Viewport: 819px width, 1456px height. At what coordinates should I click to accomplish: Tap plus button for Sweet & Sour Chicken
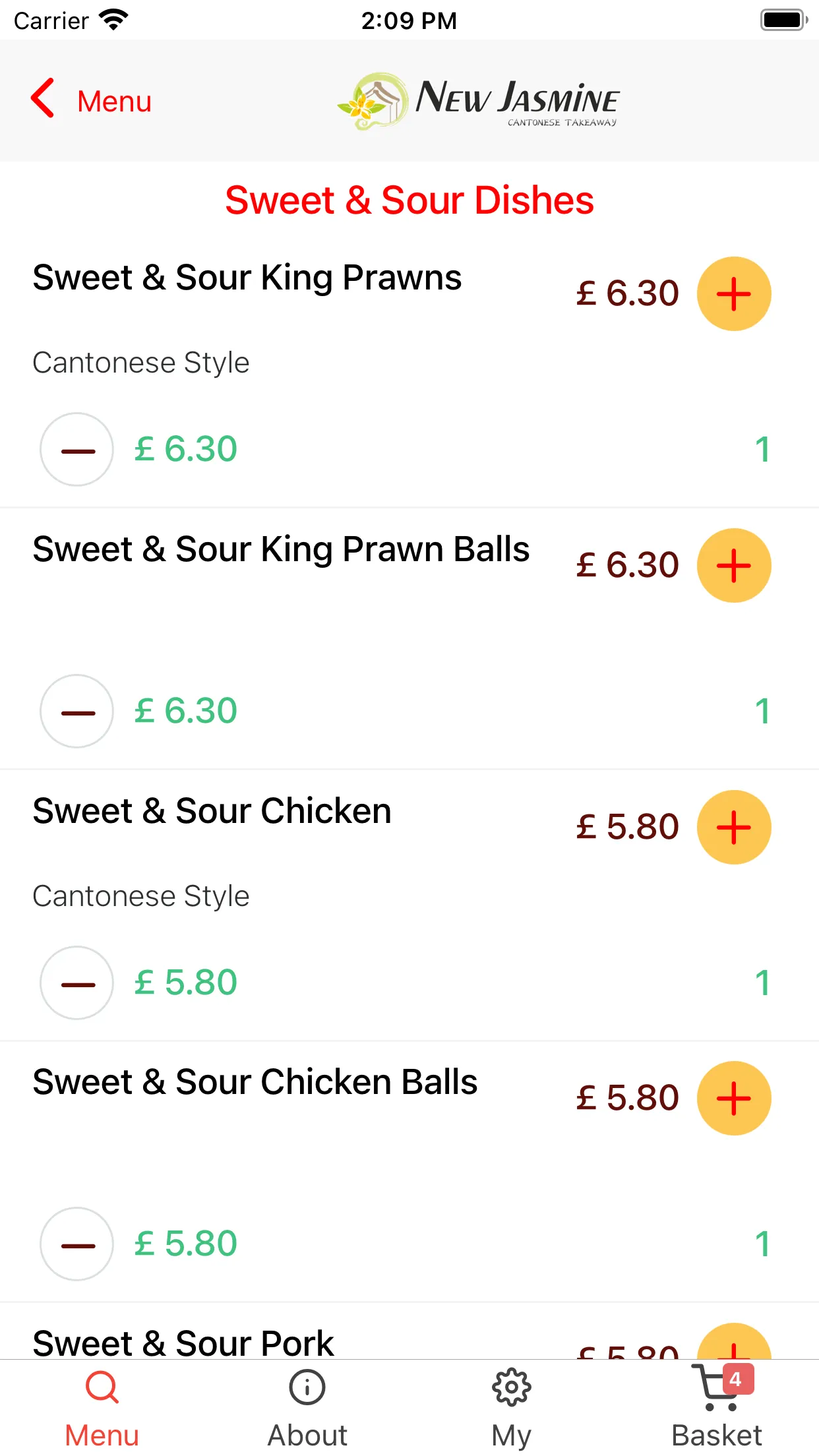click(734, 827)
